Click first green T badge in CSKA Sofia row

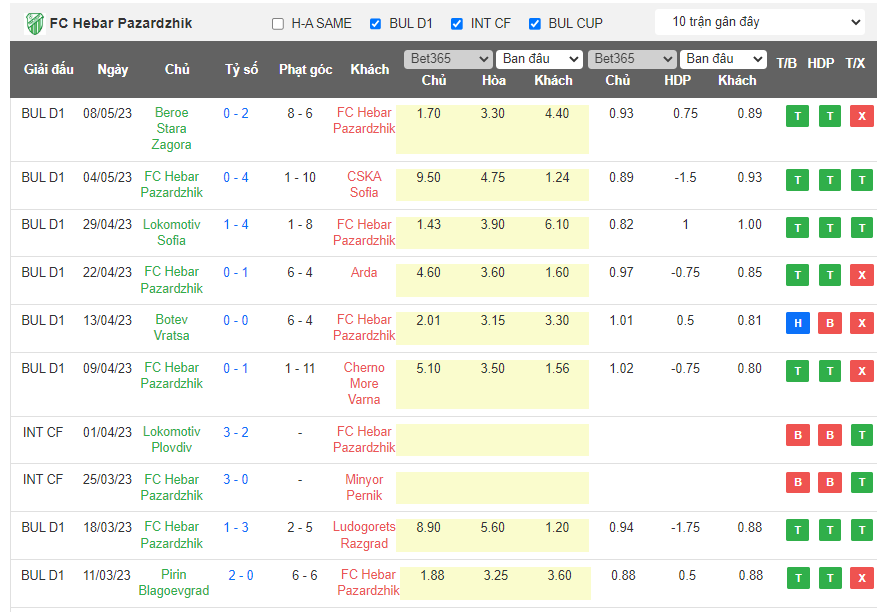(797, 180)
